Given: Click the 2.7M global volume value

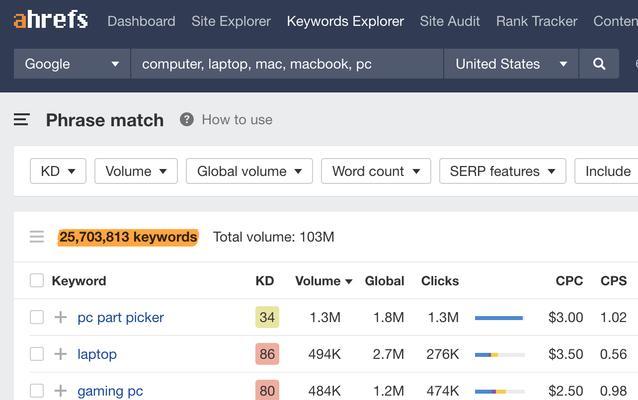Looking at the screenshot, I should tap(388, 354).
